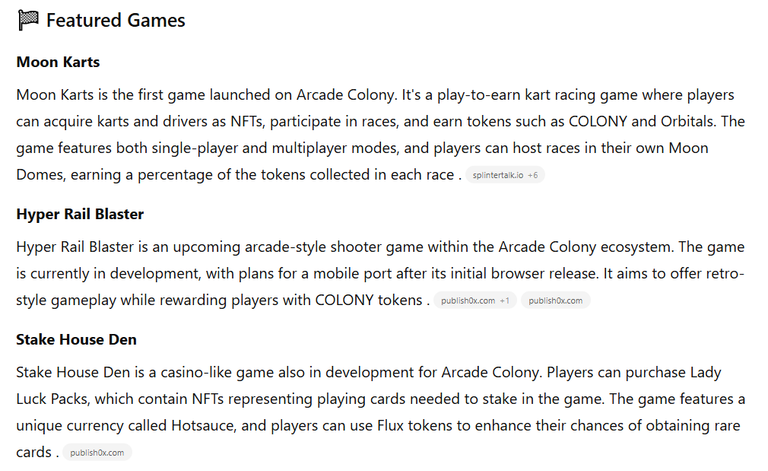The image size is (768, 471).
Task: Click the words mobile port in Hyper Rail text
Action: pyautogui.click(x=353, y=274)
